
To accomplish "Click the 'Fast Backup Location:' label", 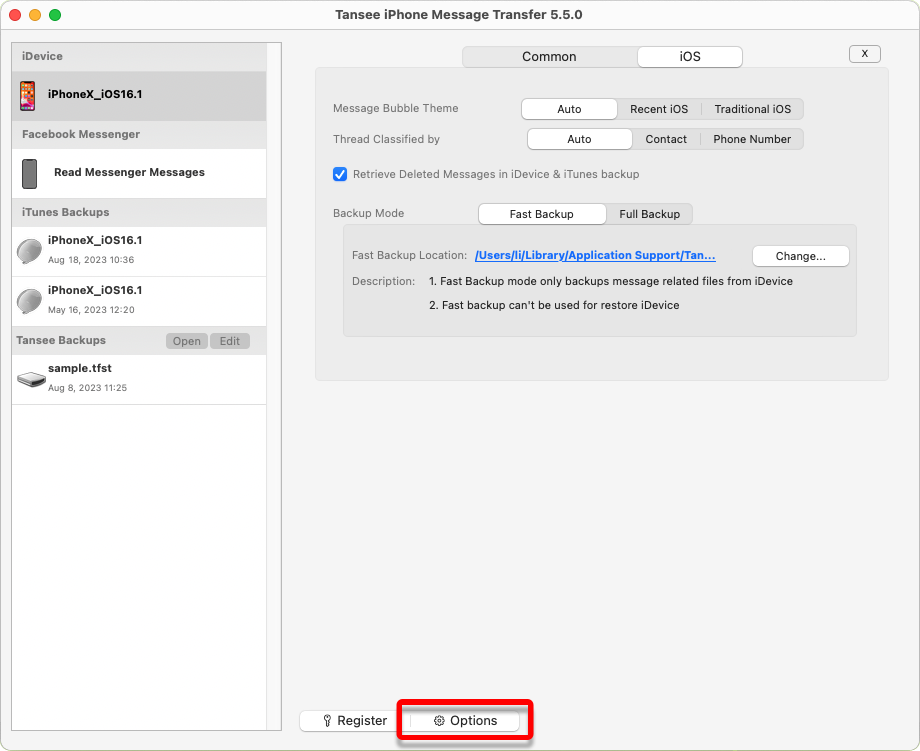I will [410, 255].
